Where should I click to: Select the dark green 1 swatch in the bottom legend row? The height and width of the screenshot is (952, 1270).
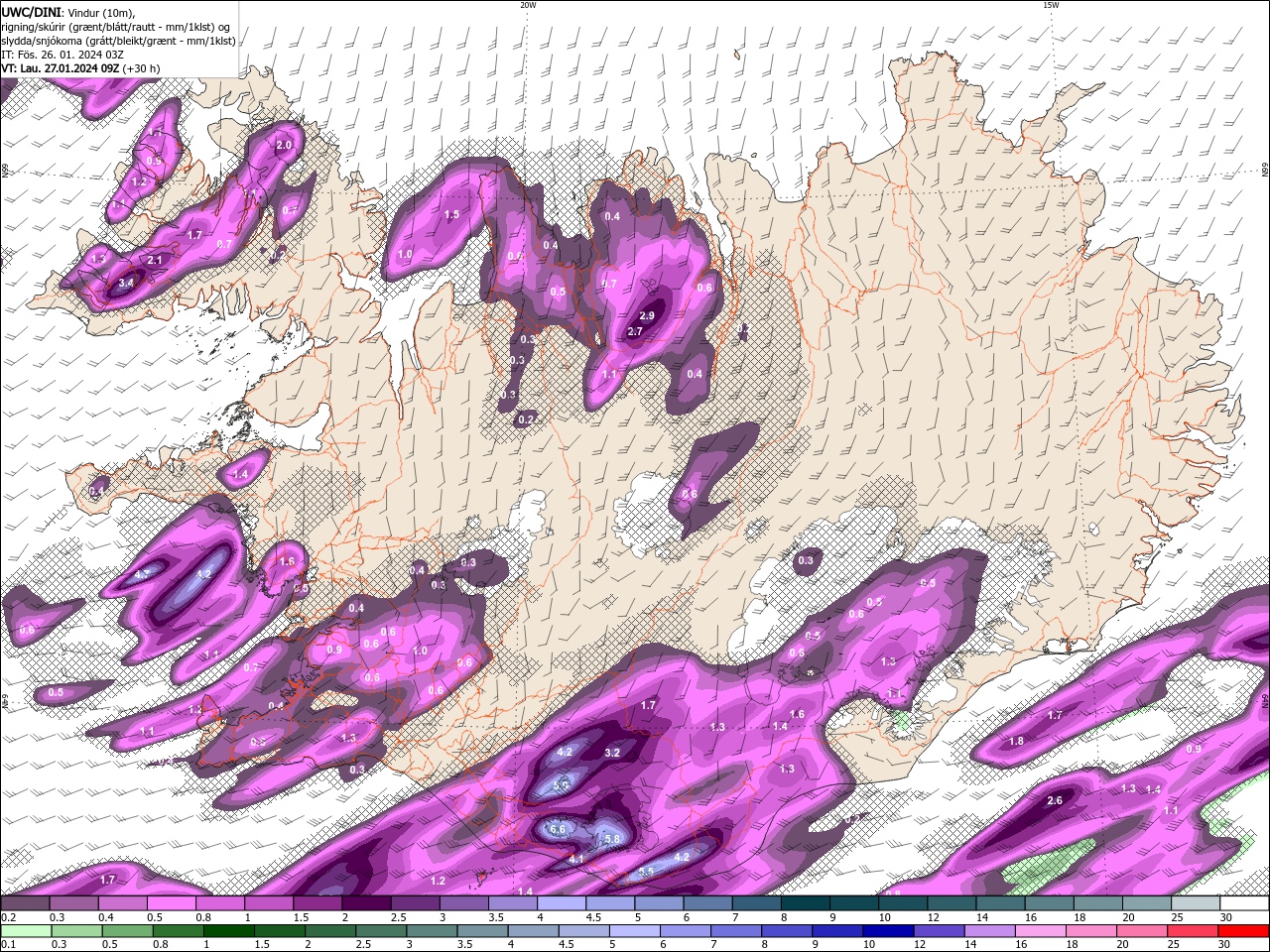pos(227,931)
